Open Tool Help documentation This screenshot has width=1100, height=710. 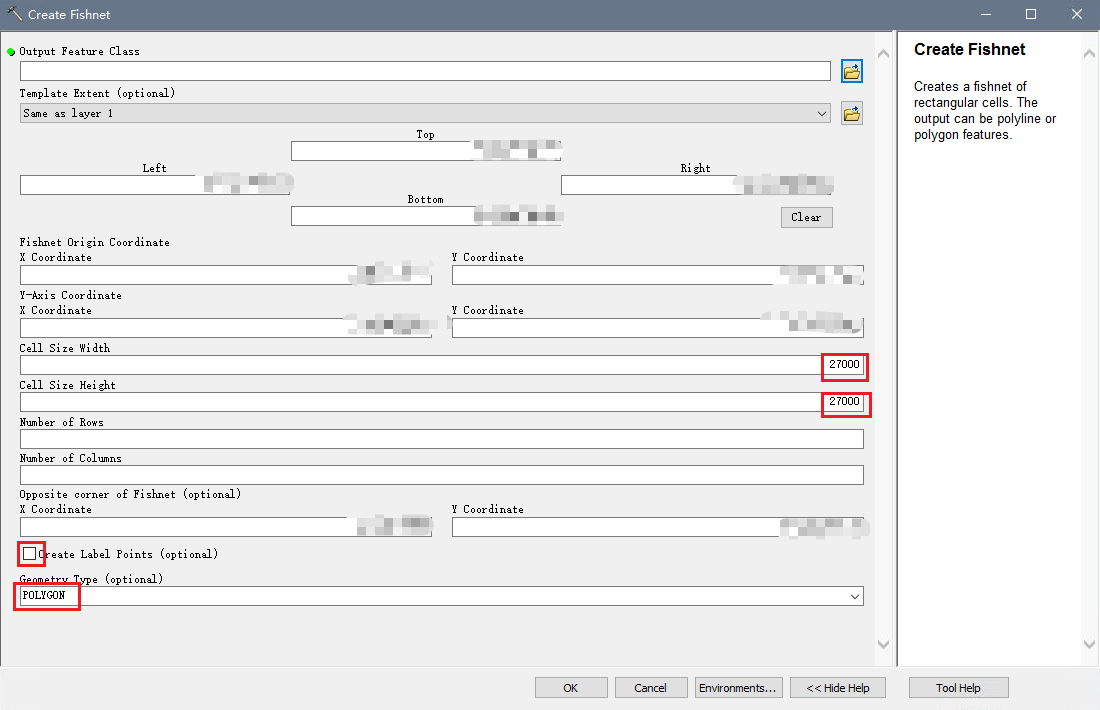click(958, 687)
